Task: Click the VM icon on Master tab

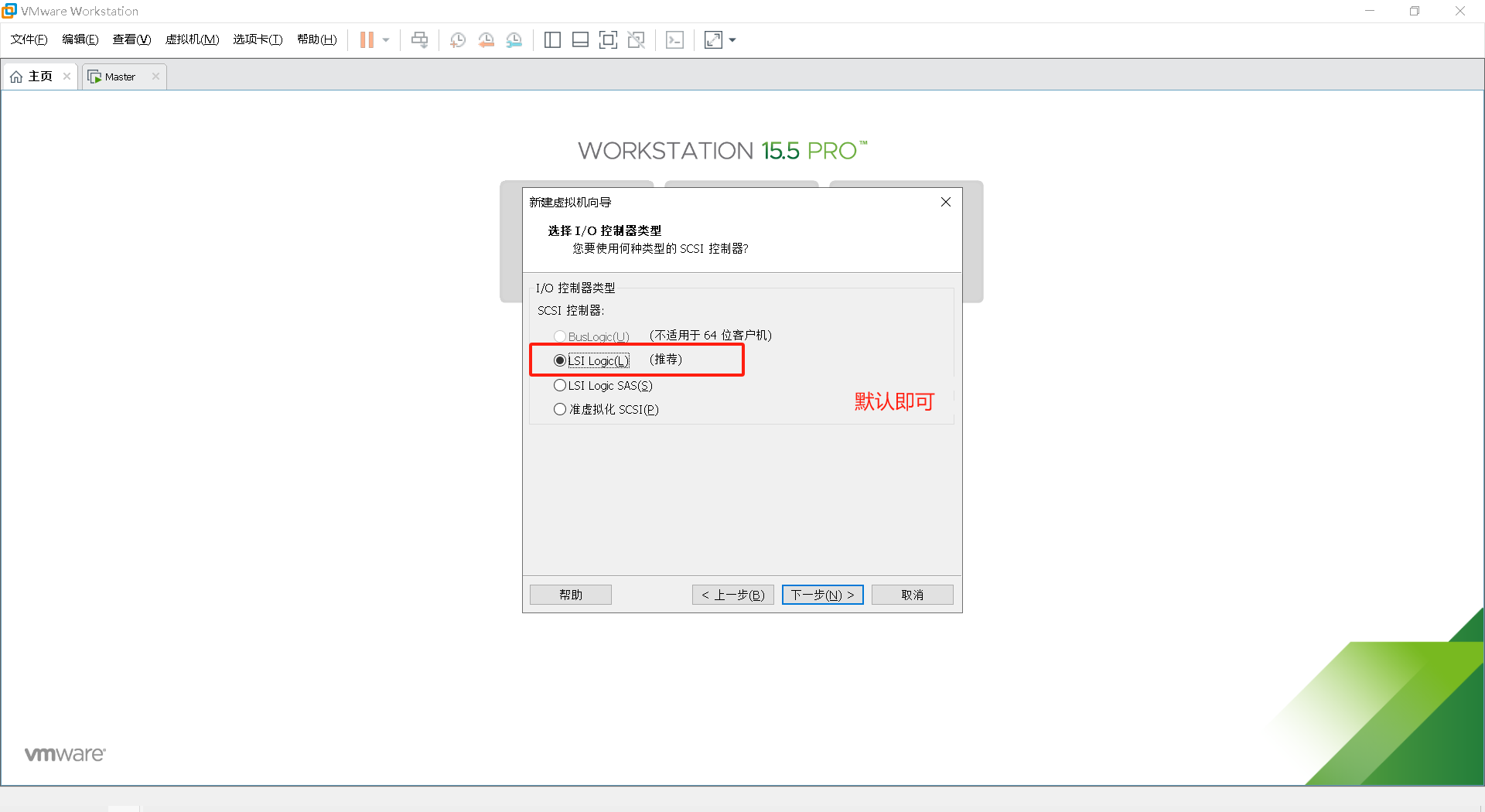Action: point(94,77)
